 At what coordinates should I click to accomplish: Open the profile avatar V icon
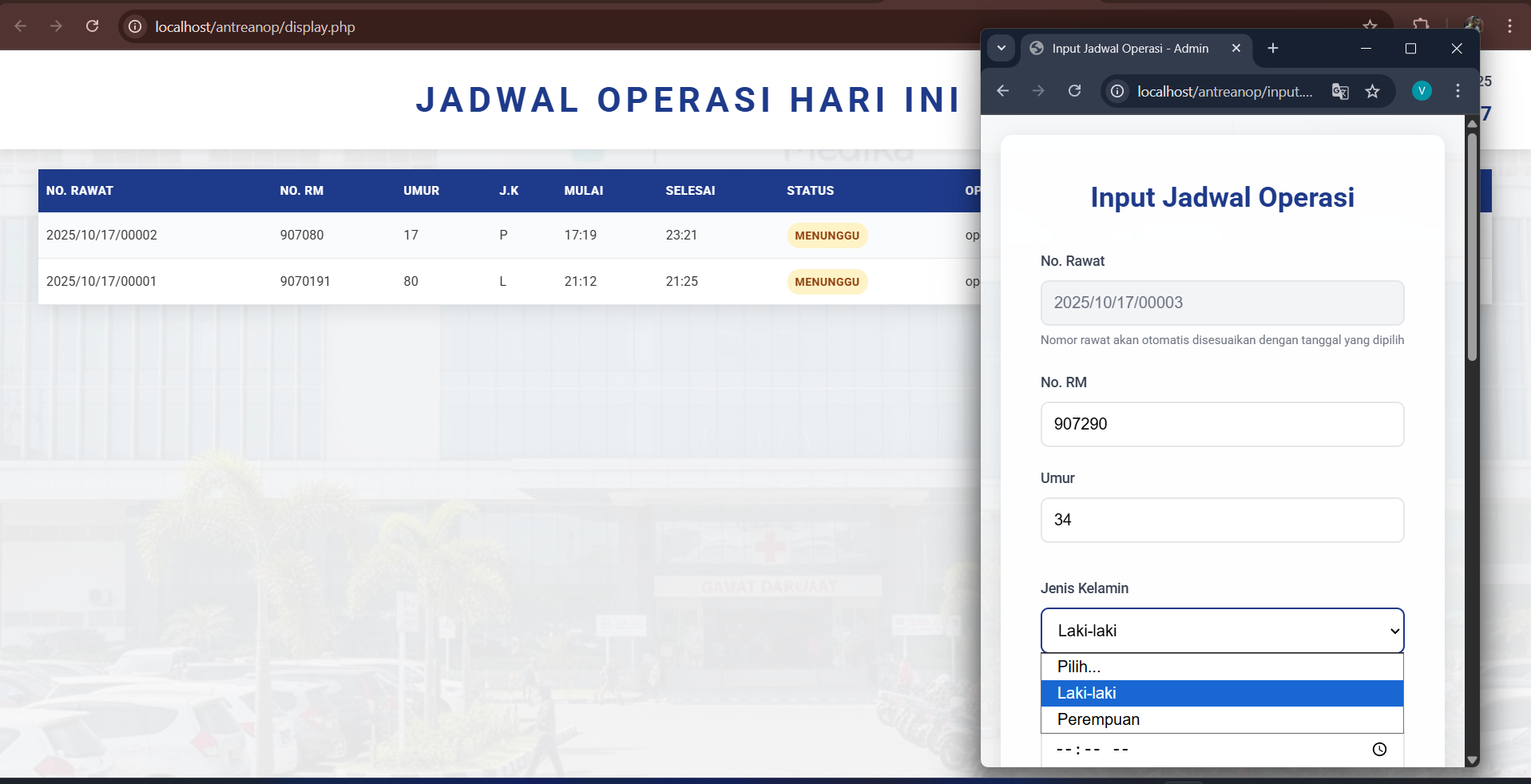1422,91
